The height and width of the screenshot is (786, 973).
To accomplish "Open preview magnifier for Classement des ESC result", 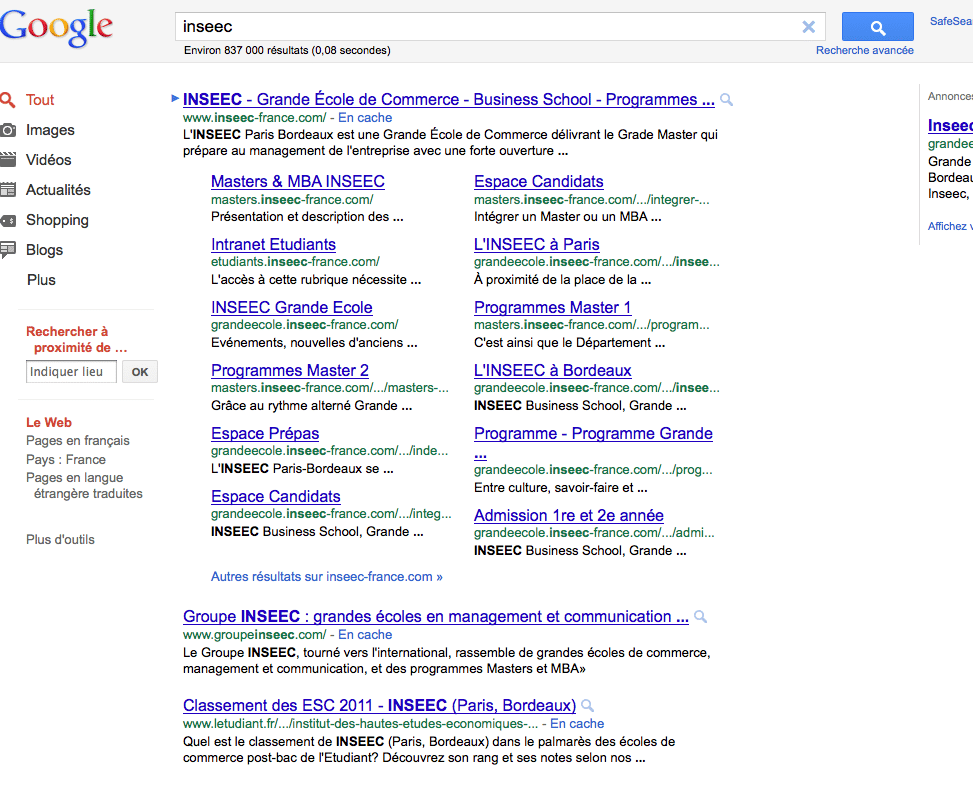I will [588, 706].
